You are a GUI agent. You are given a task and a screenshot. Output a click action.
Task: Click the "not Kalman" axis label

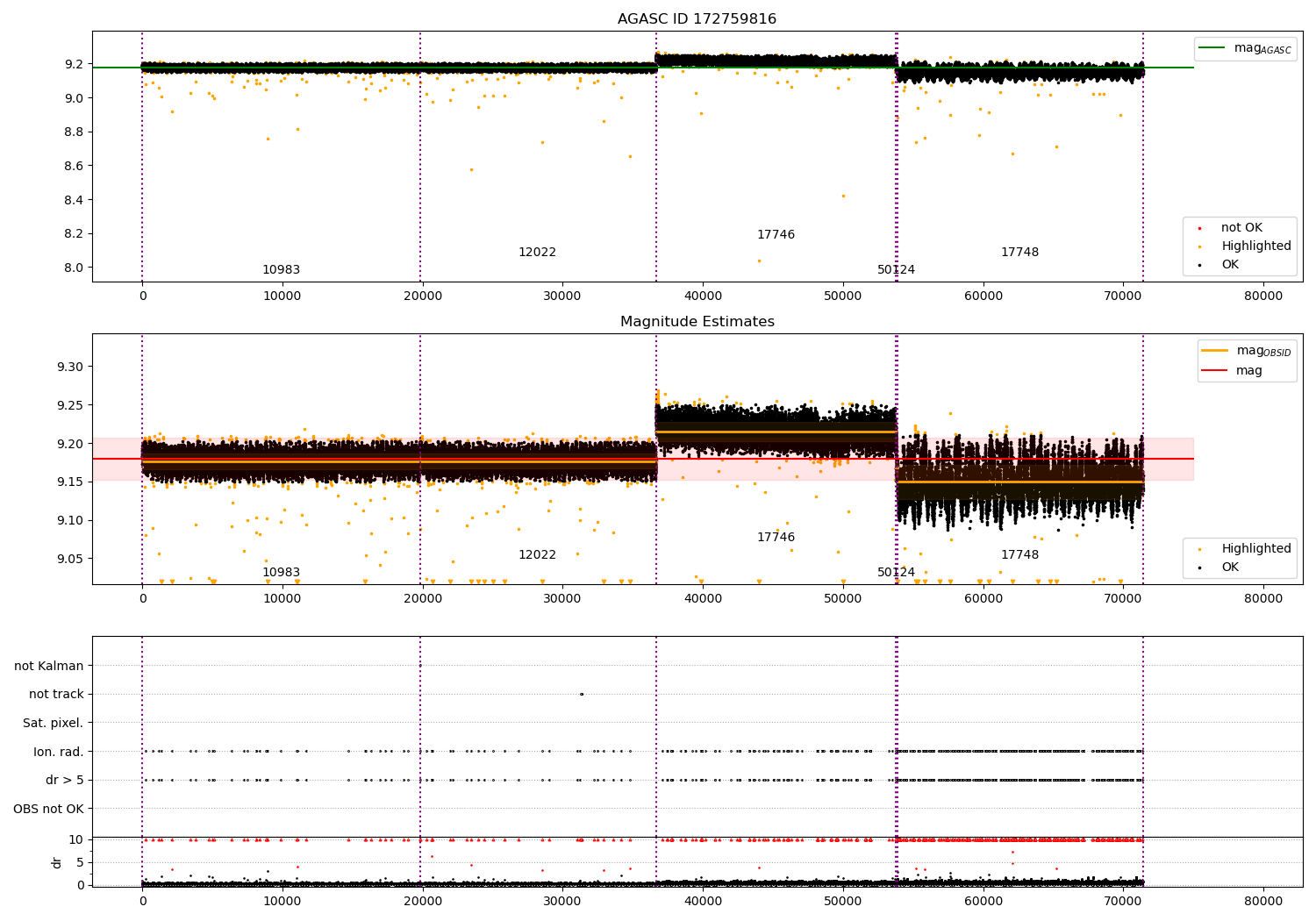[x=49, y=667]
